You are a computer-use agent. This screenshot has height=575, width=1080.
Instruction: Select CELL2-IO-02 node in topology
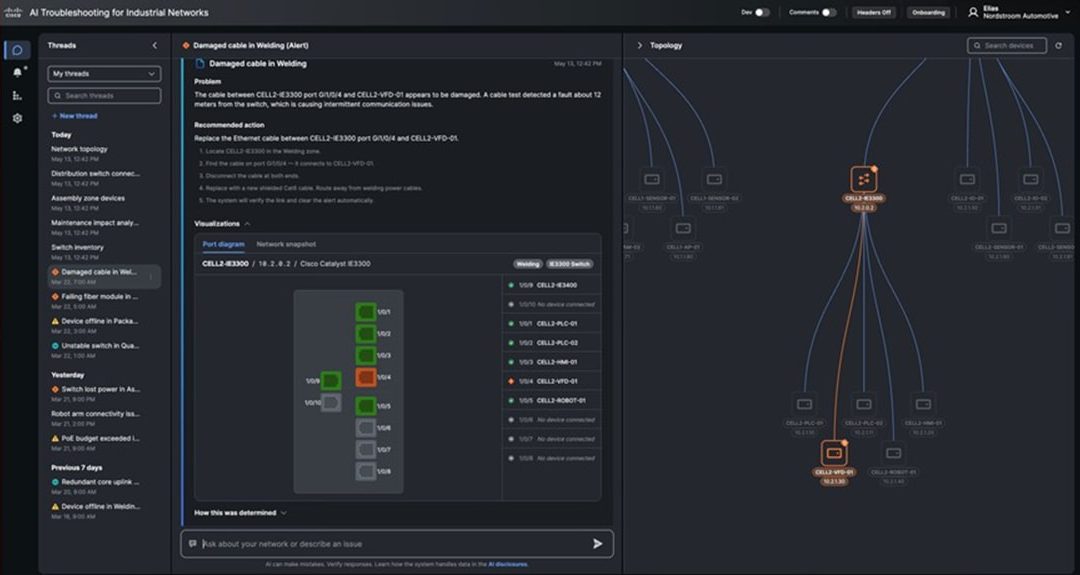click(x=1030, y=180)
